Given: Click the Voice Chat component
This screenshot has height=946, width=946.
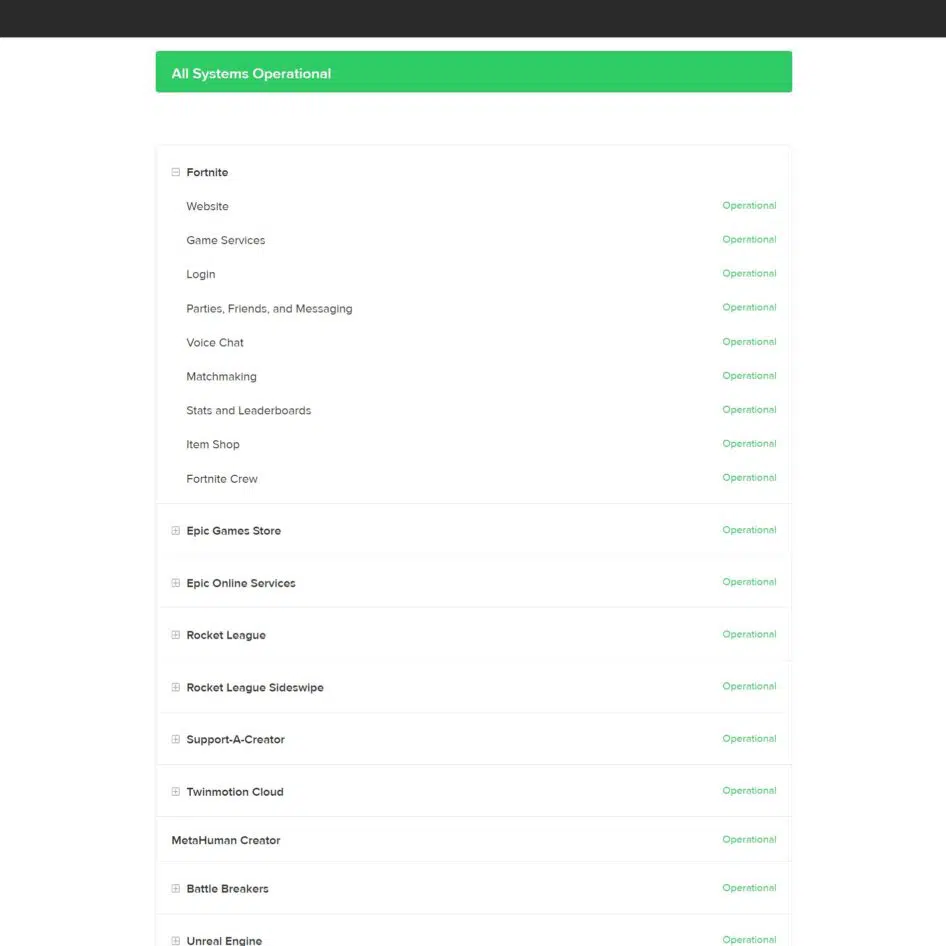Looking at the screenshot, I should click(215, 343).
